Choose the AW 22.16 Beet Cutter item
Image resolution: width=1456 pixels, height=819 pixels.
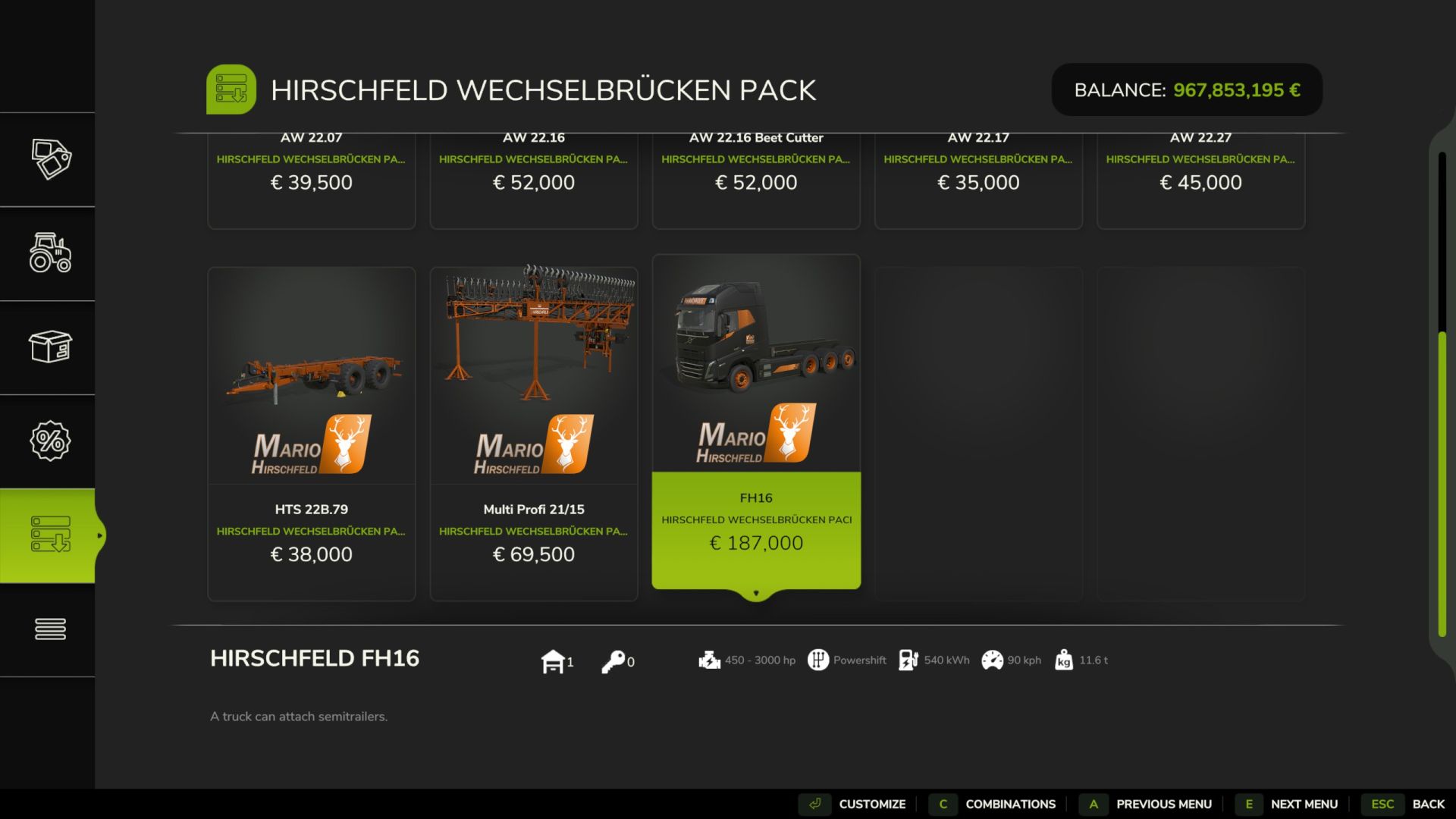(756, 180)
